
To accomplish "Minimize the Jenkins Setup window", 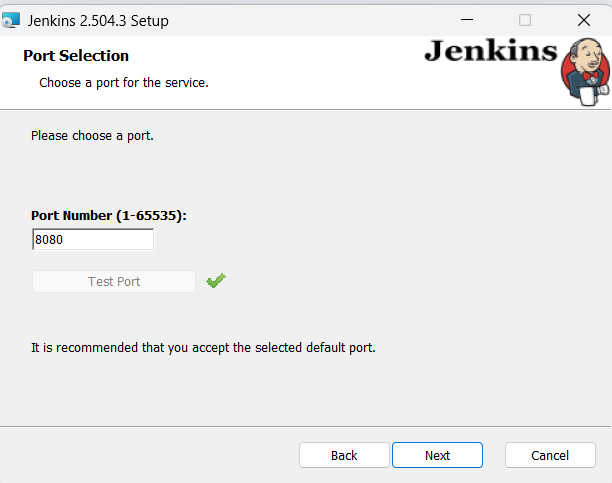I will (467, 20).
